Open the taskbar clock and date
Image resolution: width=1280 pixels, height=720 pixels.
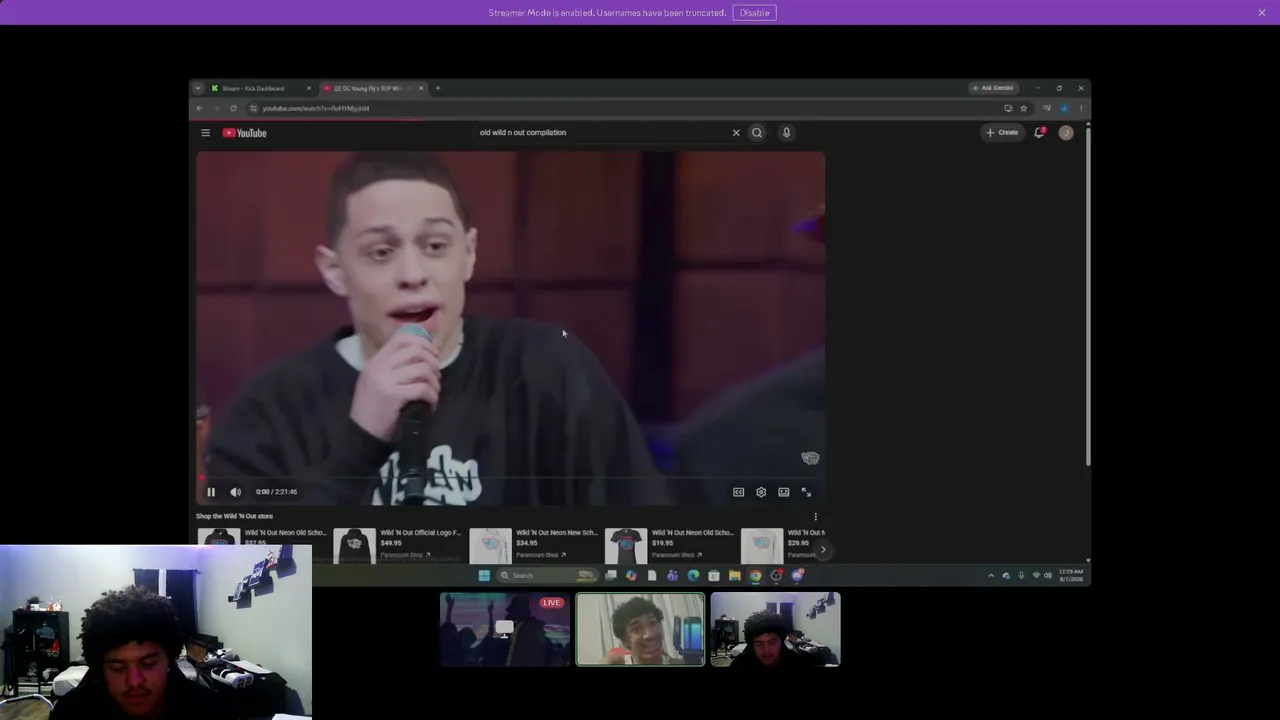pos(1071,575)
